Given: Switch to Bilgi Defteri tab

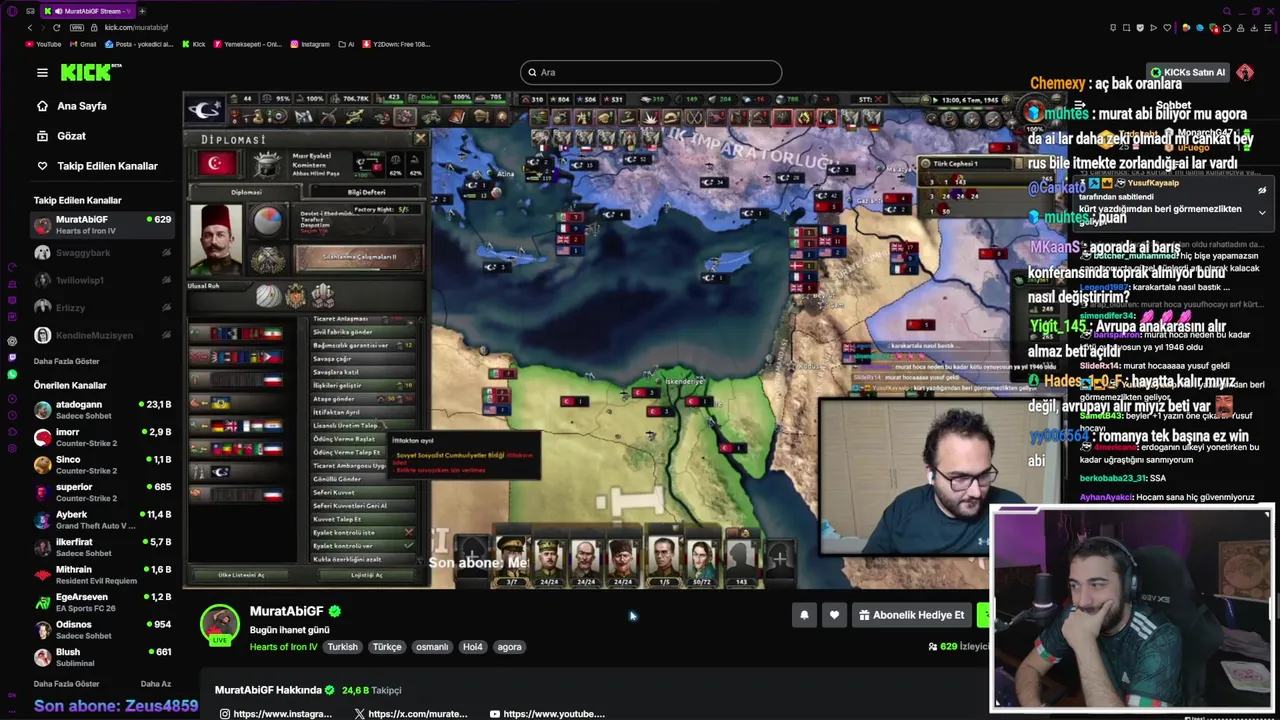Looking at the screenshot, I should coord(366,192).
